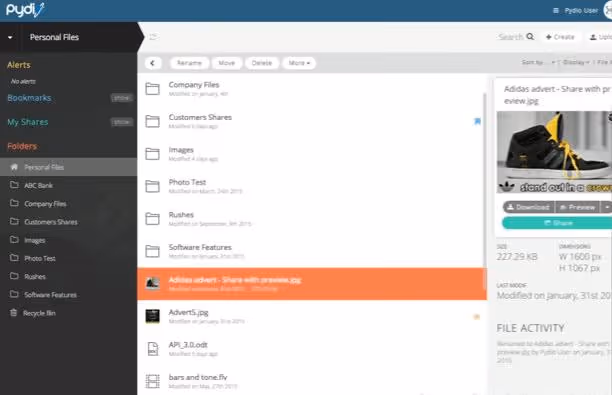Screen dimensions: 612x395
Task: Click the user menu list icon
Action: pos(556,11)
